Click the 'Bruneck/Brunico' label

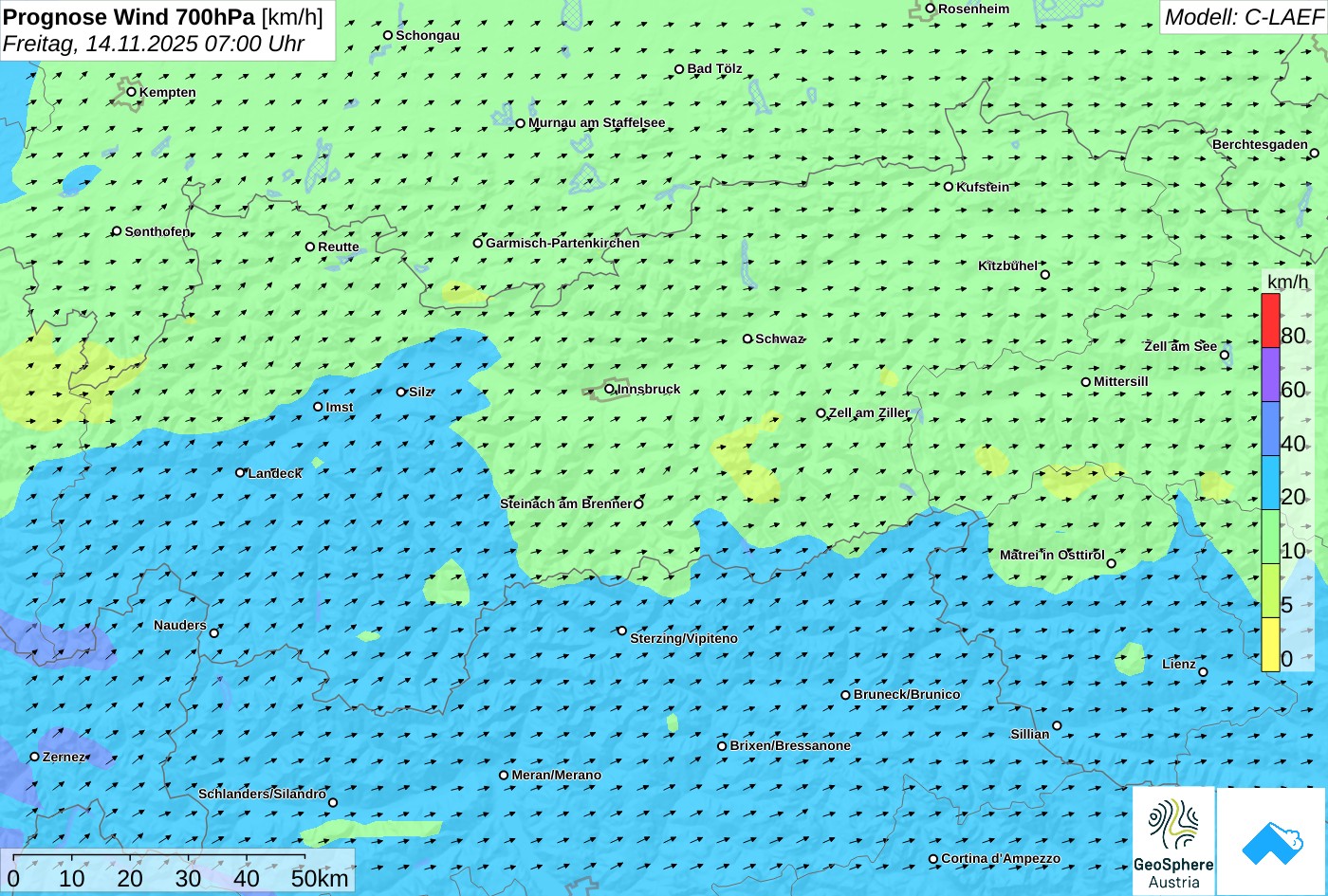click(907, 694)
